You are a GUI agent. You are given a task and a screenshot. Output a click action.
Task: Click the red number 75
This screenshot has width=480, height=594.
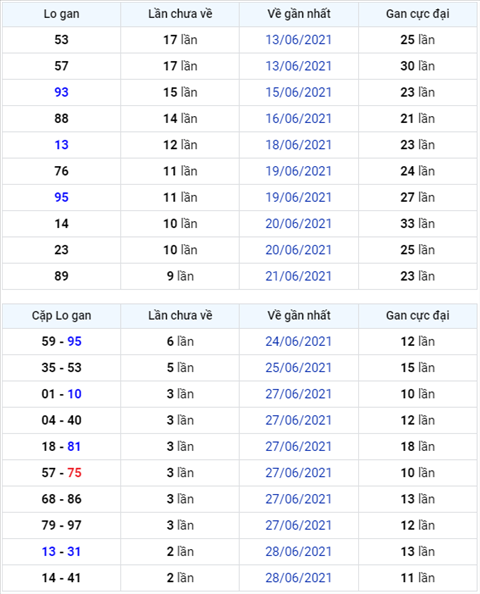75,473
